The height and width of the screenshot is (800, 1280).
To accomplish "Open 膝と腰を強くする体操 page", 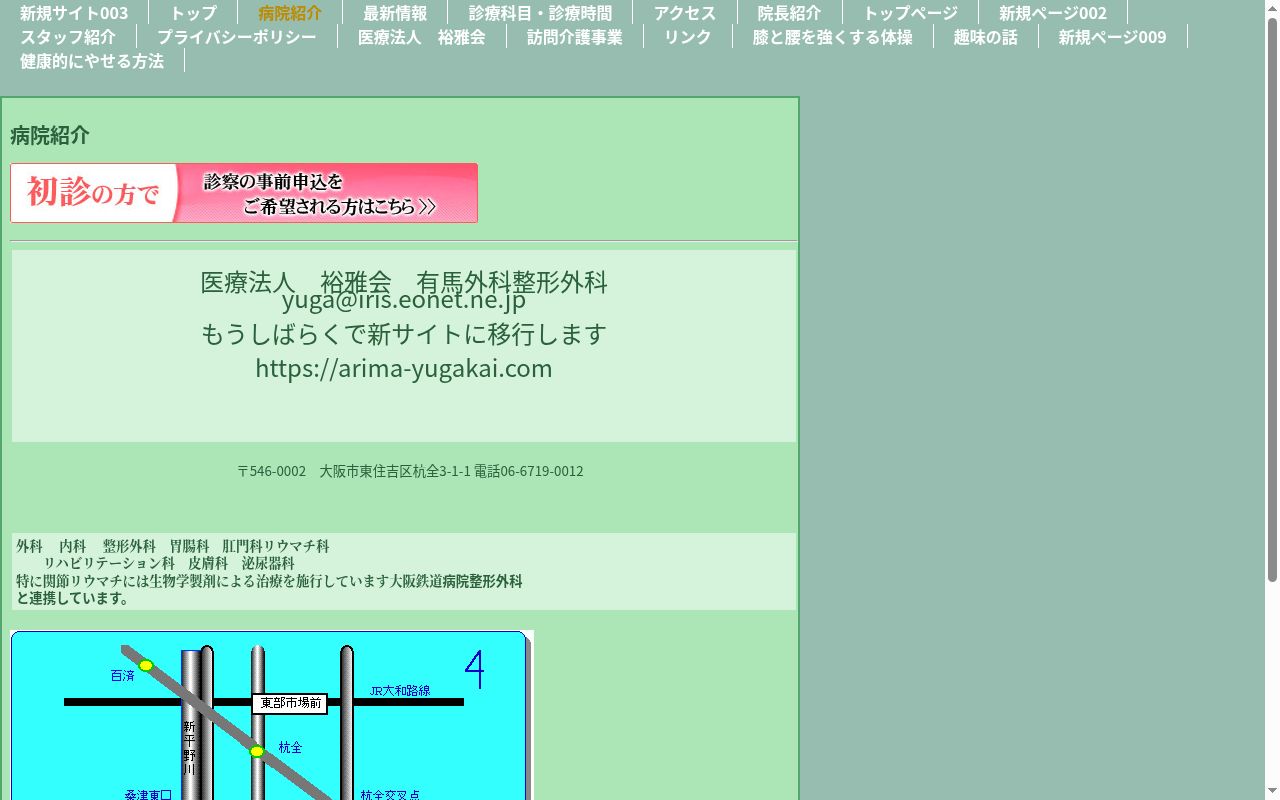I will (833, 37).
